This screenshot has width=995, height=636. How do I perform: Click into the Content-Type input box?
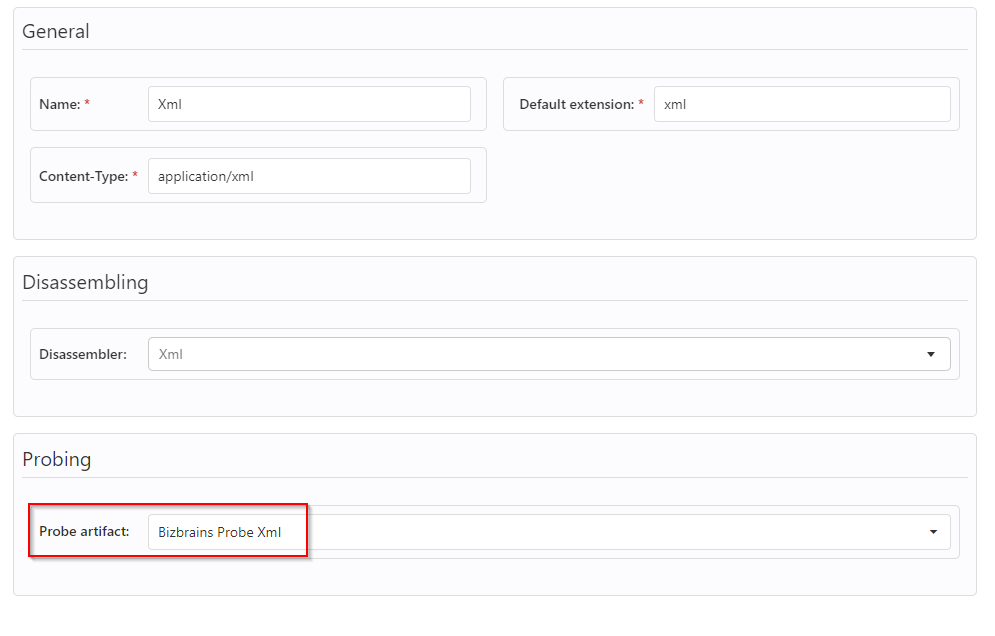point(308,176)
